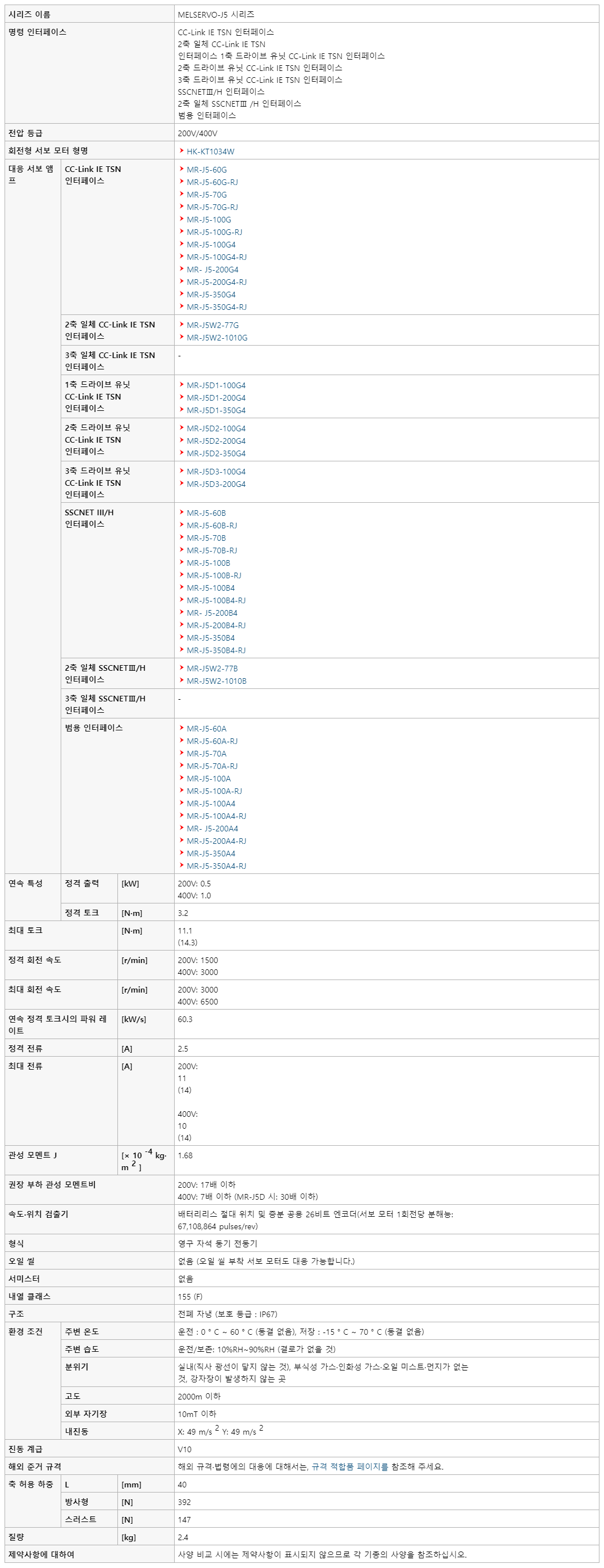This screenshot has width=604, height=1568.
Task: Click the MR-J5-350A4-RJ link
Action: coord(217,865)
